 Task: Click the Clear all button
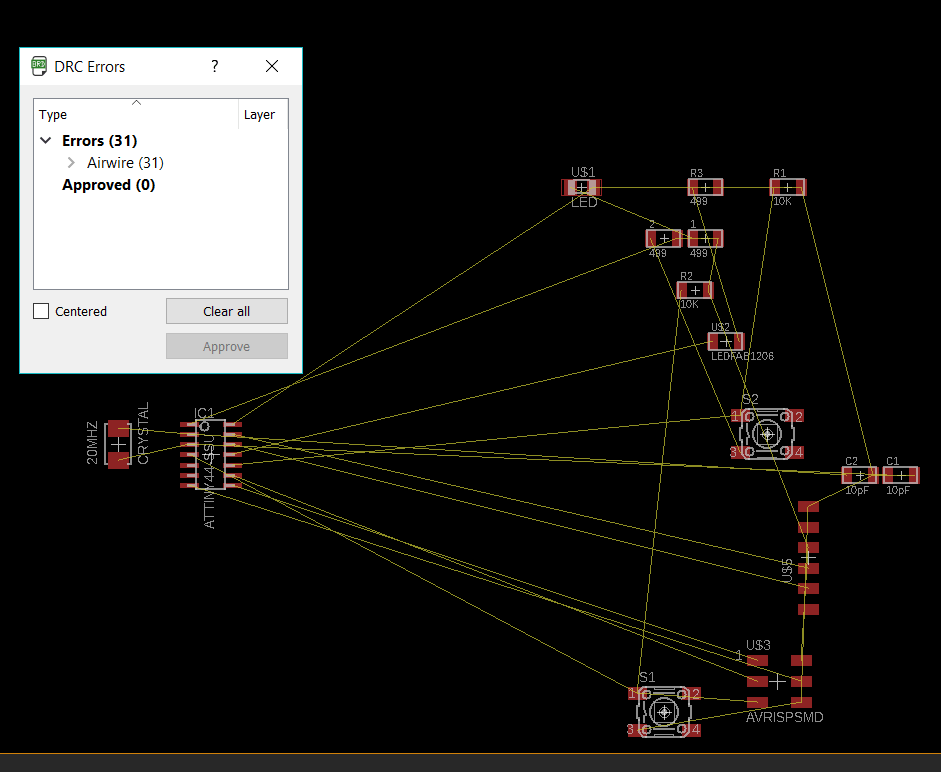[227, 311]
